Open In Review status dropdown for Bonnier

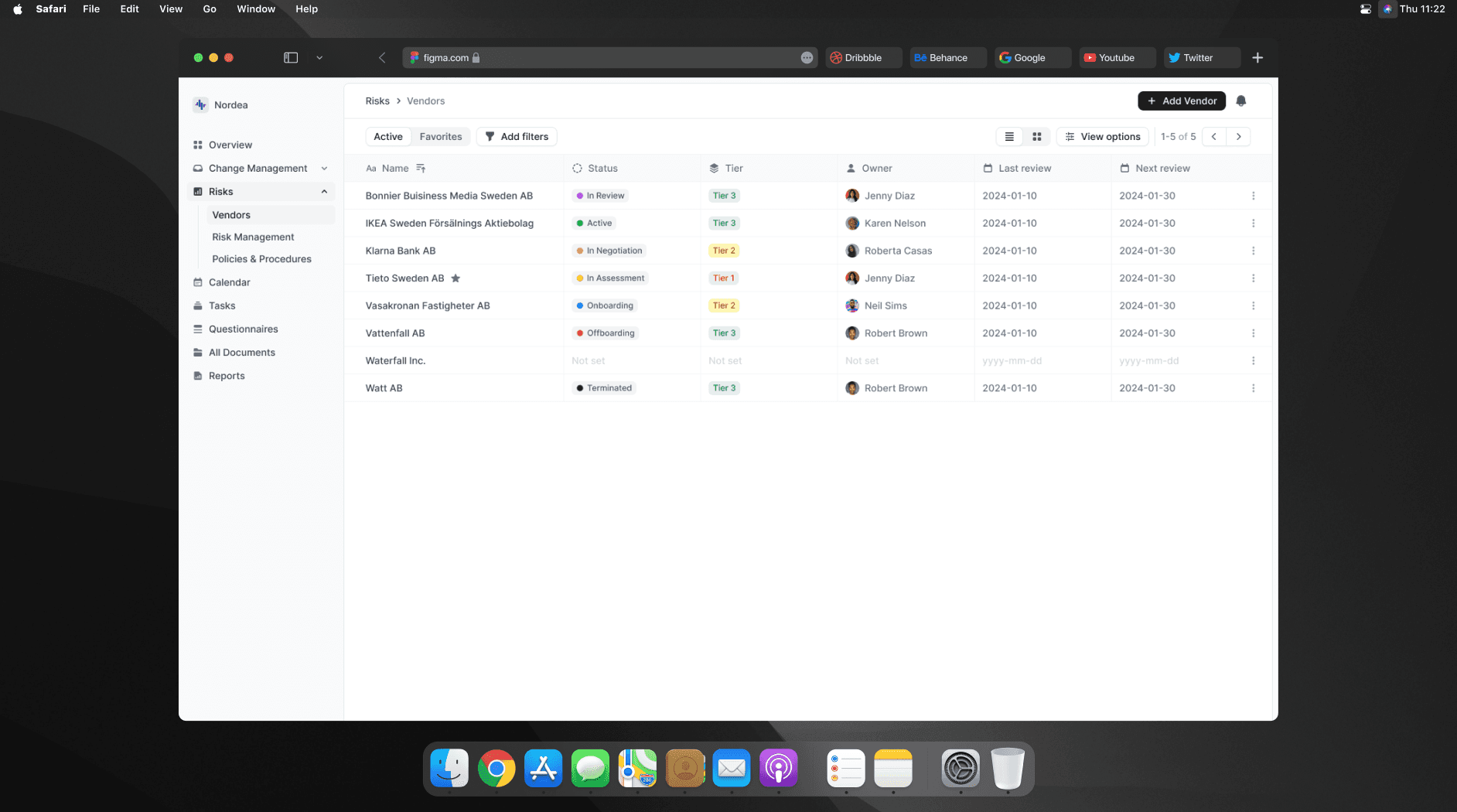[x=600, y=196]
